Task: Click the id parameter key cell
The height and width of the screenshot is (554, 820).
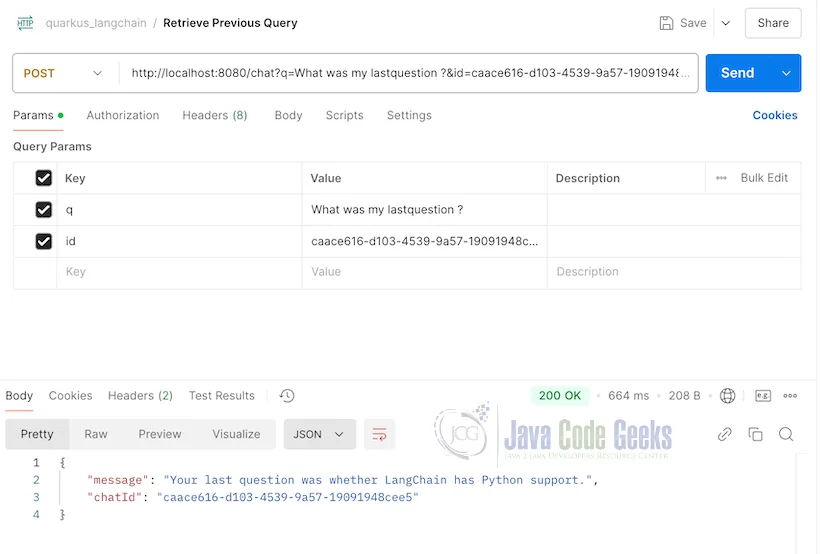Action: tap(179, 241)
